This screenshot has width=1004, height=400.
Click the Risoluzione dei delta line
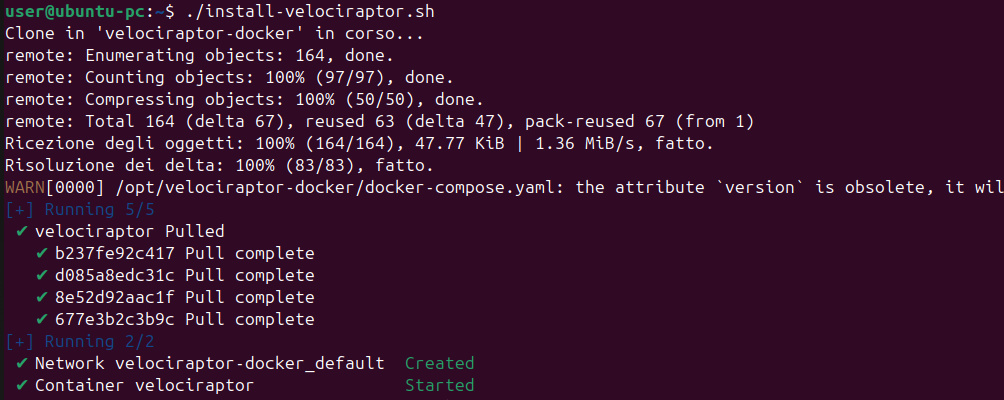220,166
